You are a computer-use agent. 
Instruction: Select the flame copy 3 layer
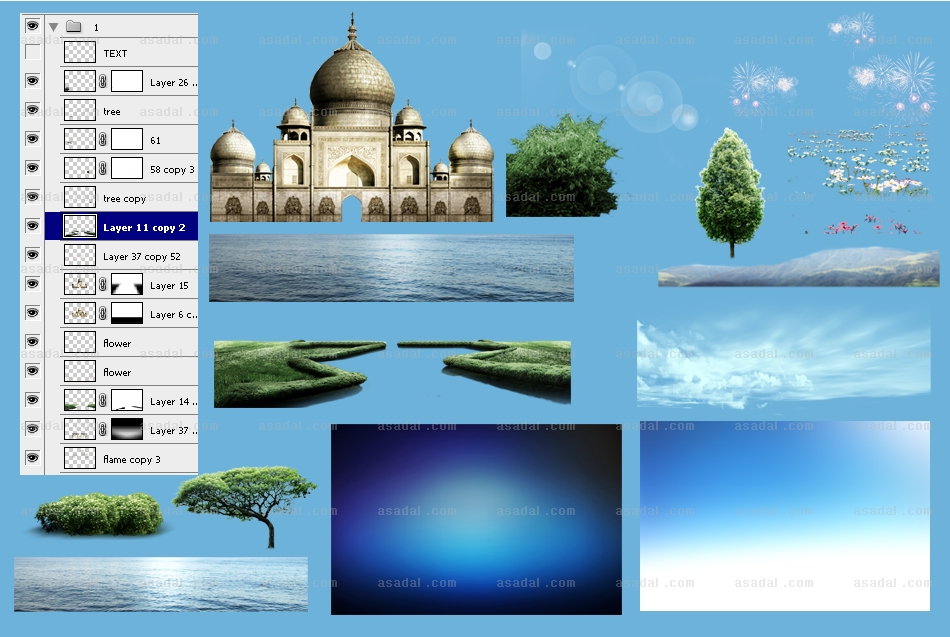[x=131, y=459]
